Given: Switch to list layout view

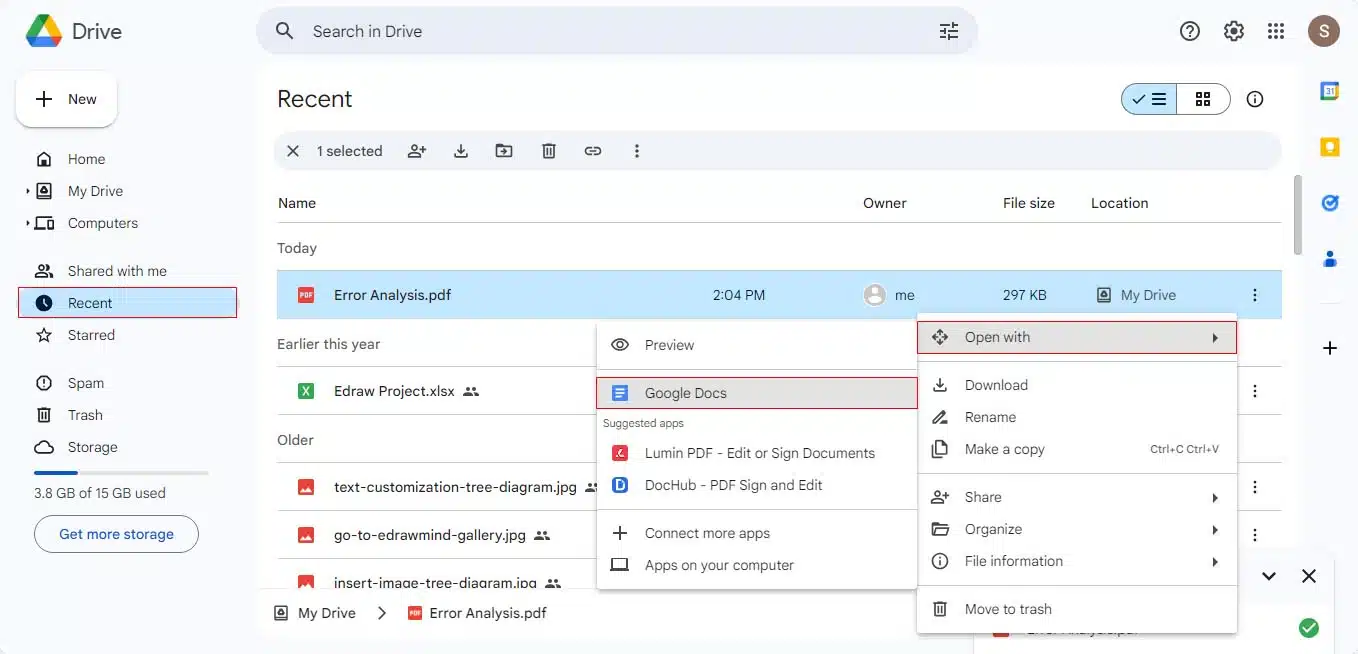Looking at the screenshot, I should (x=1149, y=99).
